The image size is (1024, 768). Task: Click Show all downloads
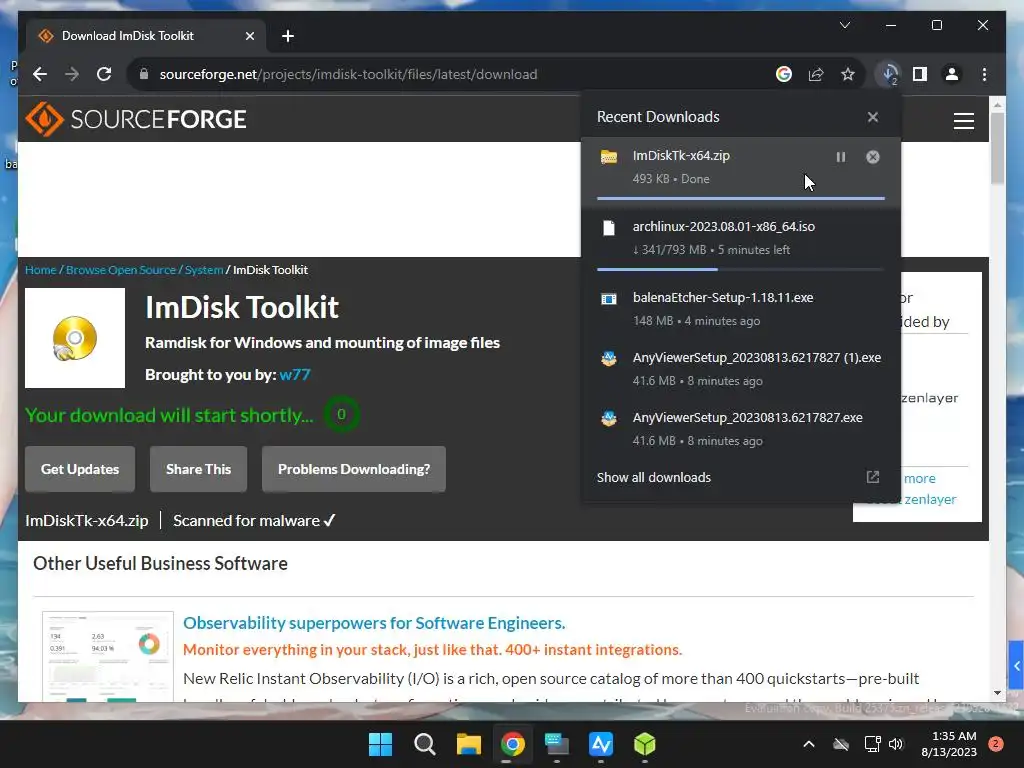click(x=654, y=477)
